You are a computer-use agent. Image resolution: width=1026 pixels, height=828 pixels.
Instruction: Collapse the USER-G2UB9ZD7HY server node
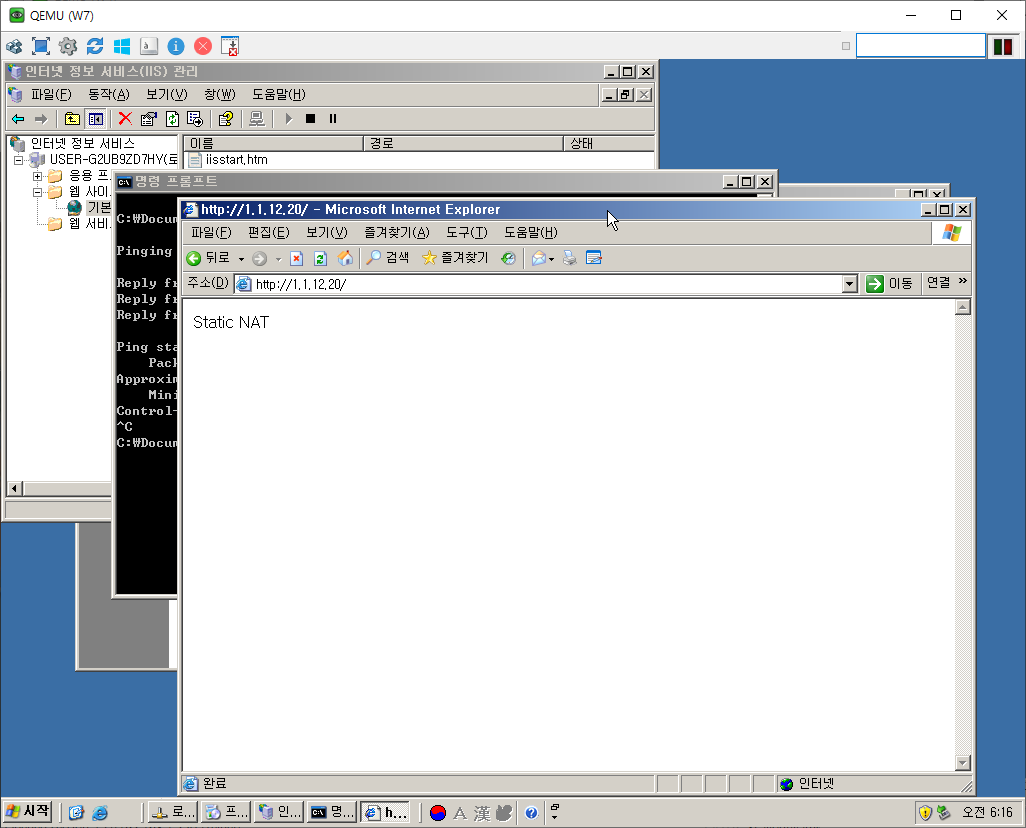(18, 160)
